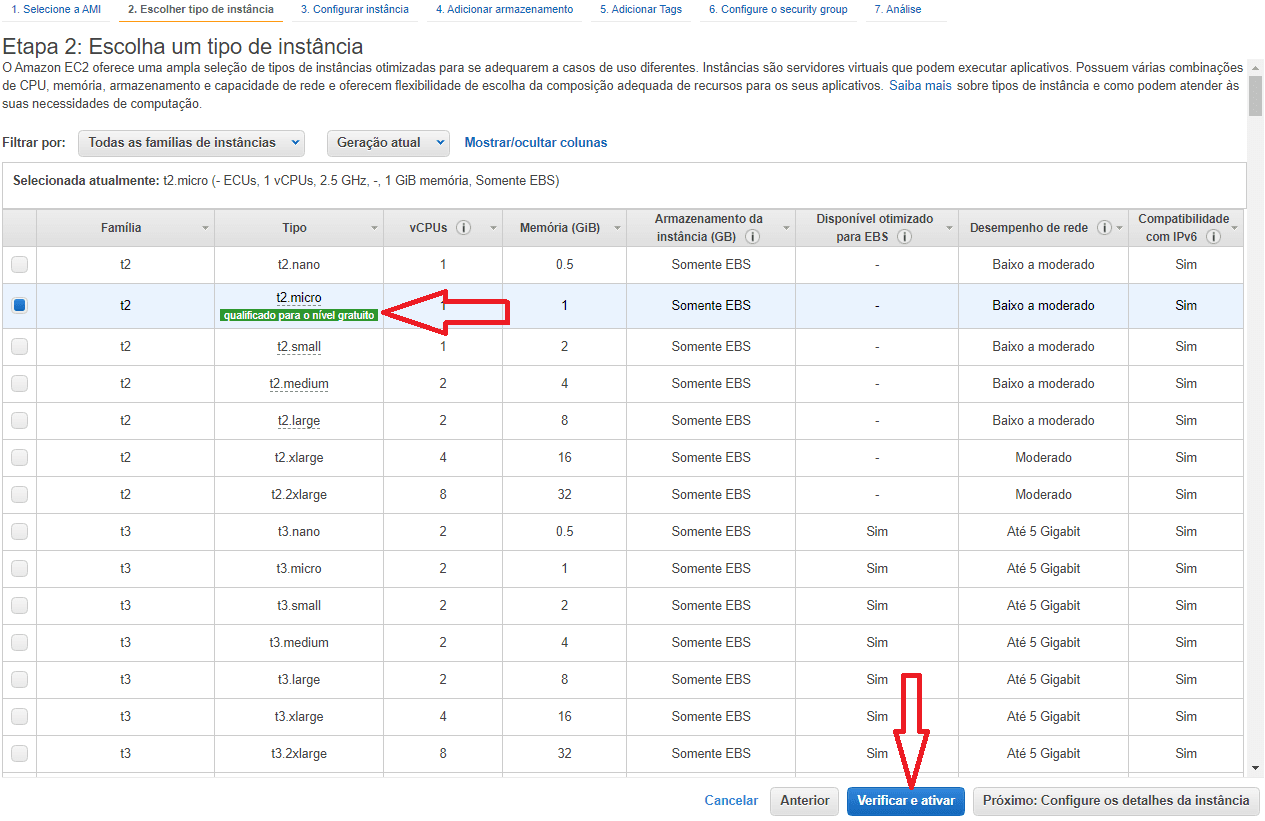
Task: Select the t2.2xlarge instance checkbox
Action: pos(19,495)
